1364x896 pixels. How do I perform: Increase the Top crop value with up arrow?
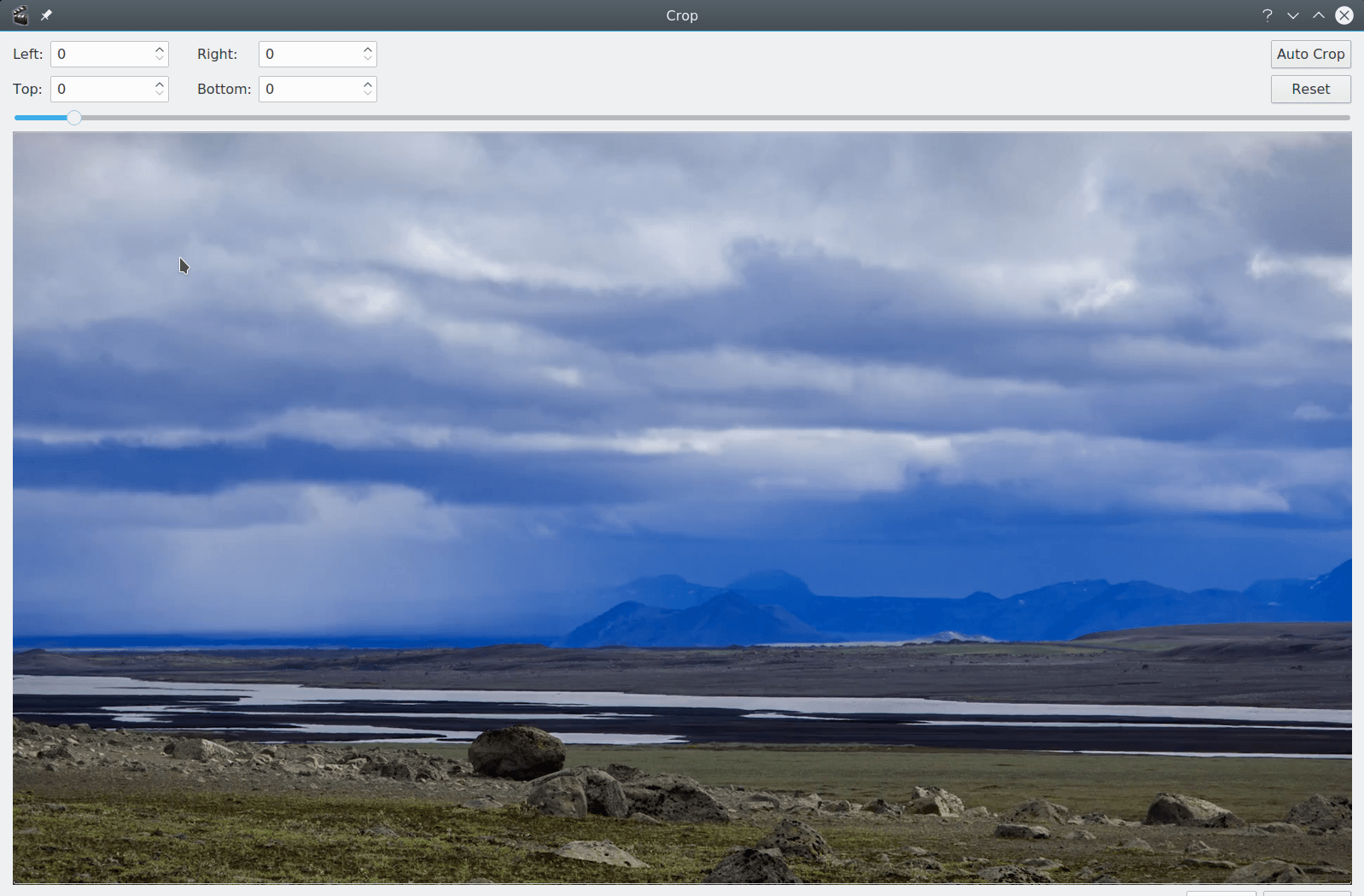pos(160,84)
